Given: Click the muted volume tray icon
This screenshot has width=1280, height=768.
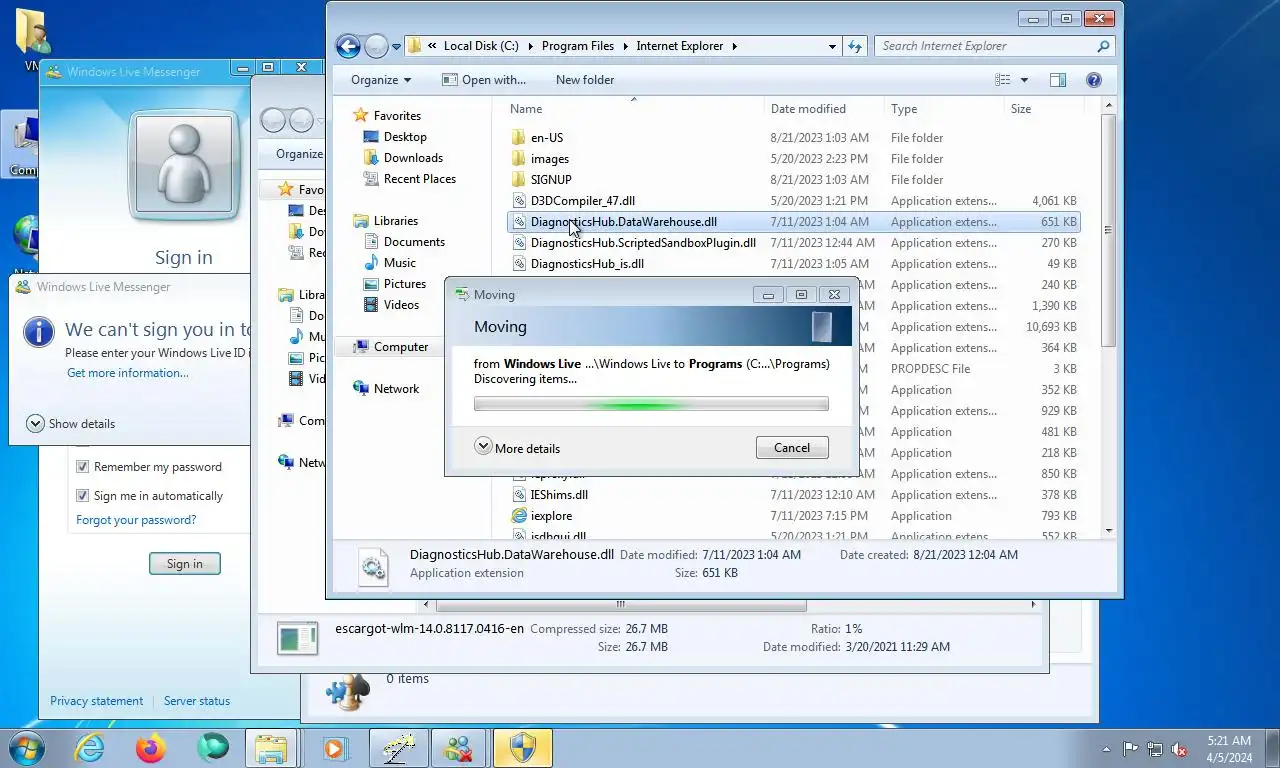Looking at the screenshot, I should [x=1180, y=749].
